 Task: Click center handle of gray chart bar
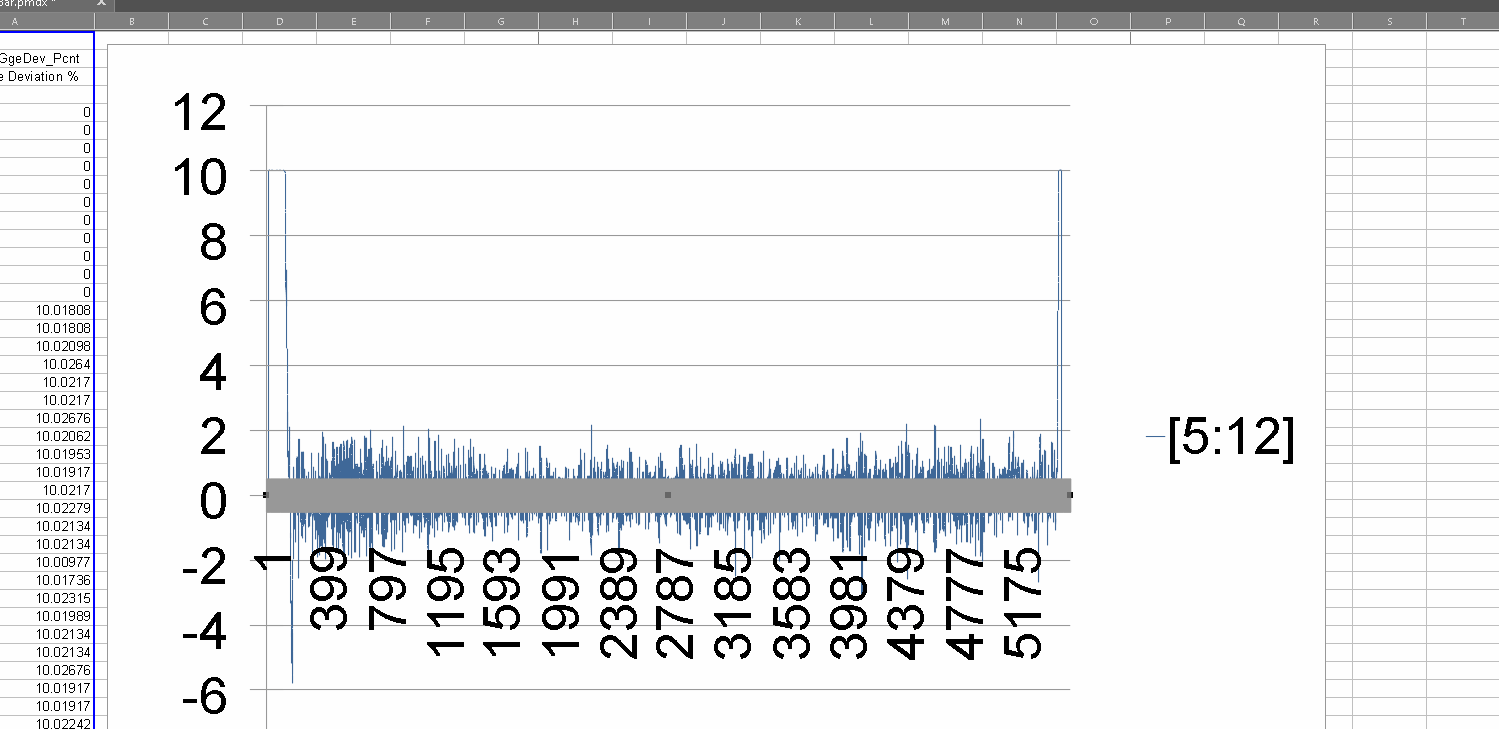668,495
